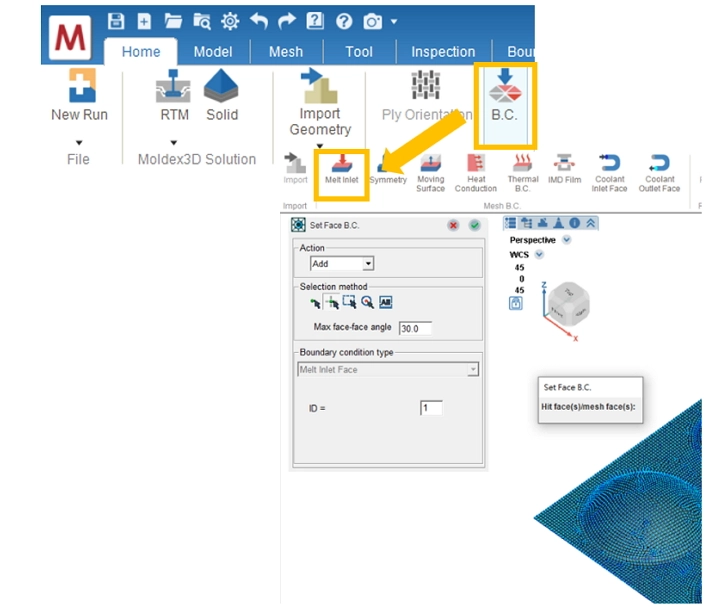This screenshot has height=607, width=728.
Task: Select the Coolant Outlet Face icon
Action: pos(660,169)
